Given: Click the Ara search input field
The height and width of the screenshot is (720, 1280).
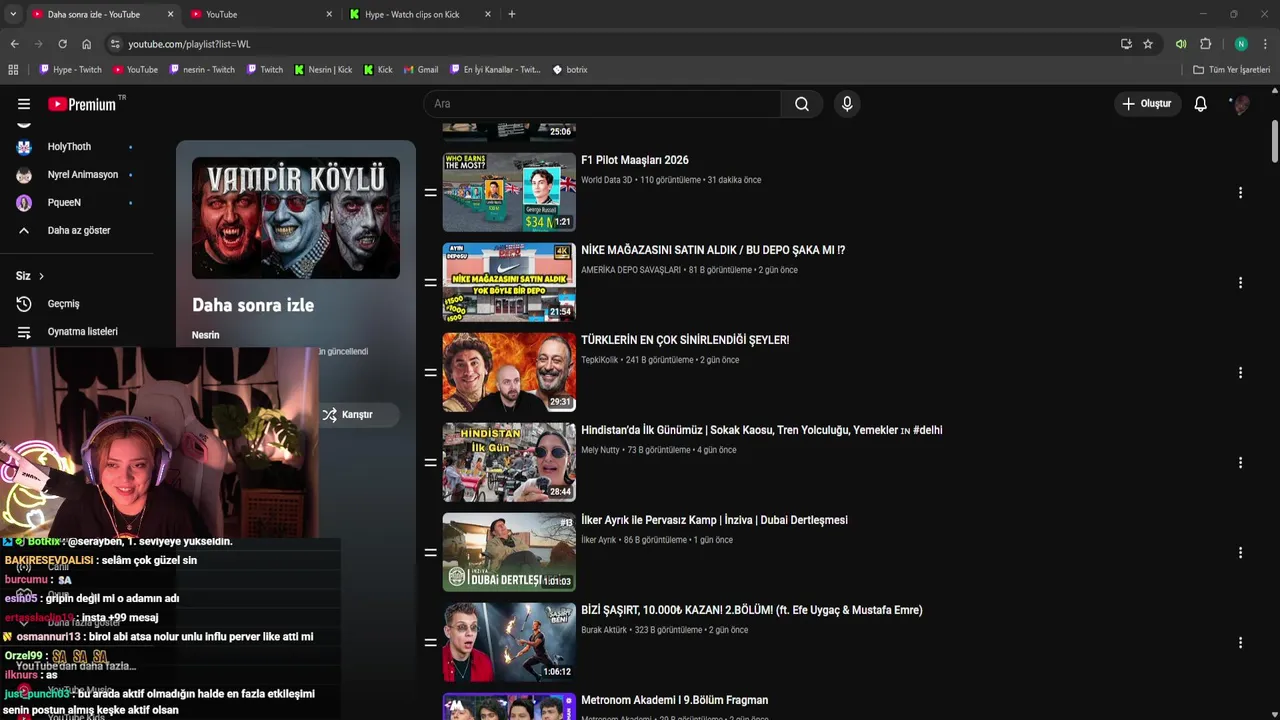Looking at the screenshot, I should (602, 104).
